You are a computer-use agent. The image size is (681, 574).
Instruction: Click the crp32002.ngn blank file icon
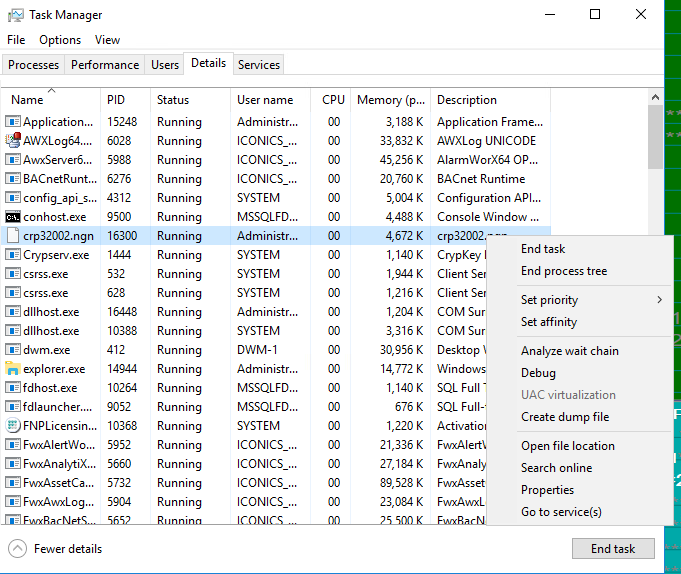[13, 236]
